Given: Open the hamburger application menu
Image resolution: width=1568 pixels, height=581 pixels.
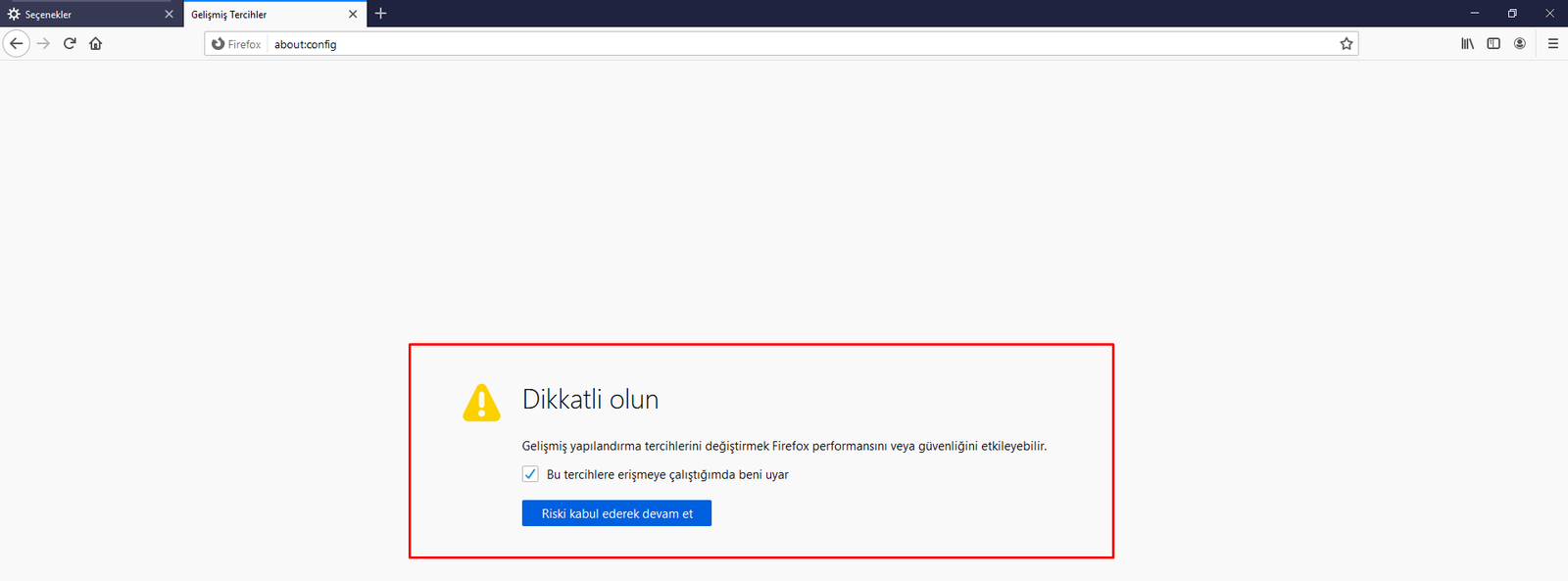Looking at the screenshot, I should tap(1552, 43).
